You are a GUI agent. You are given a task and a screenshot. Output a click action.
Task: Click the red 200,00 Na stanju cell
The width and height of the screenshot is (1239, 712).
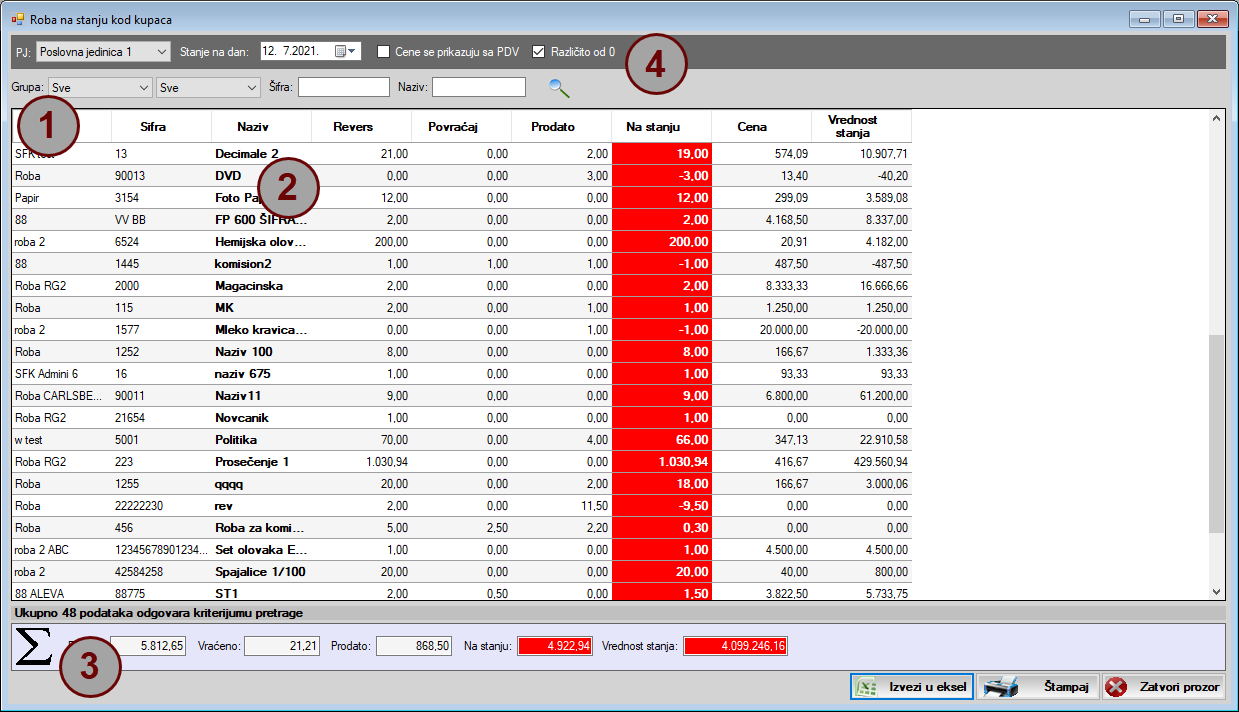[x=661, y=242]
